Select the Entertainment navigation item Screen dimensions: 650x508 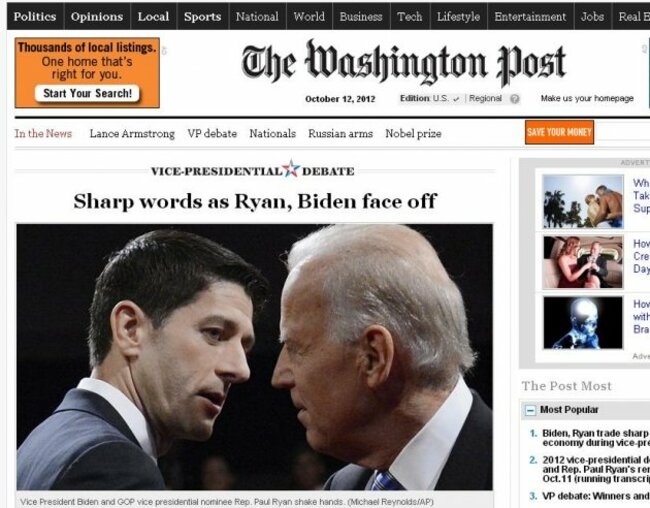pos(530,17)
